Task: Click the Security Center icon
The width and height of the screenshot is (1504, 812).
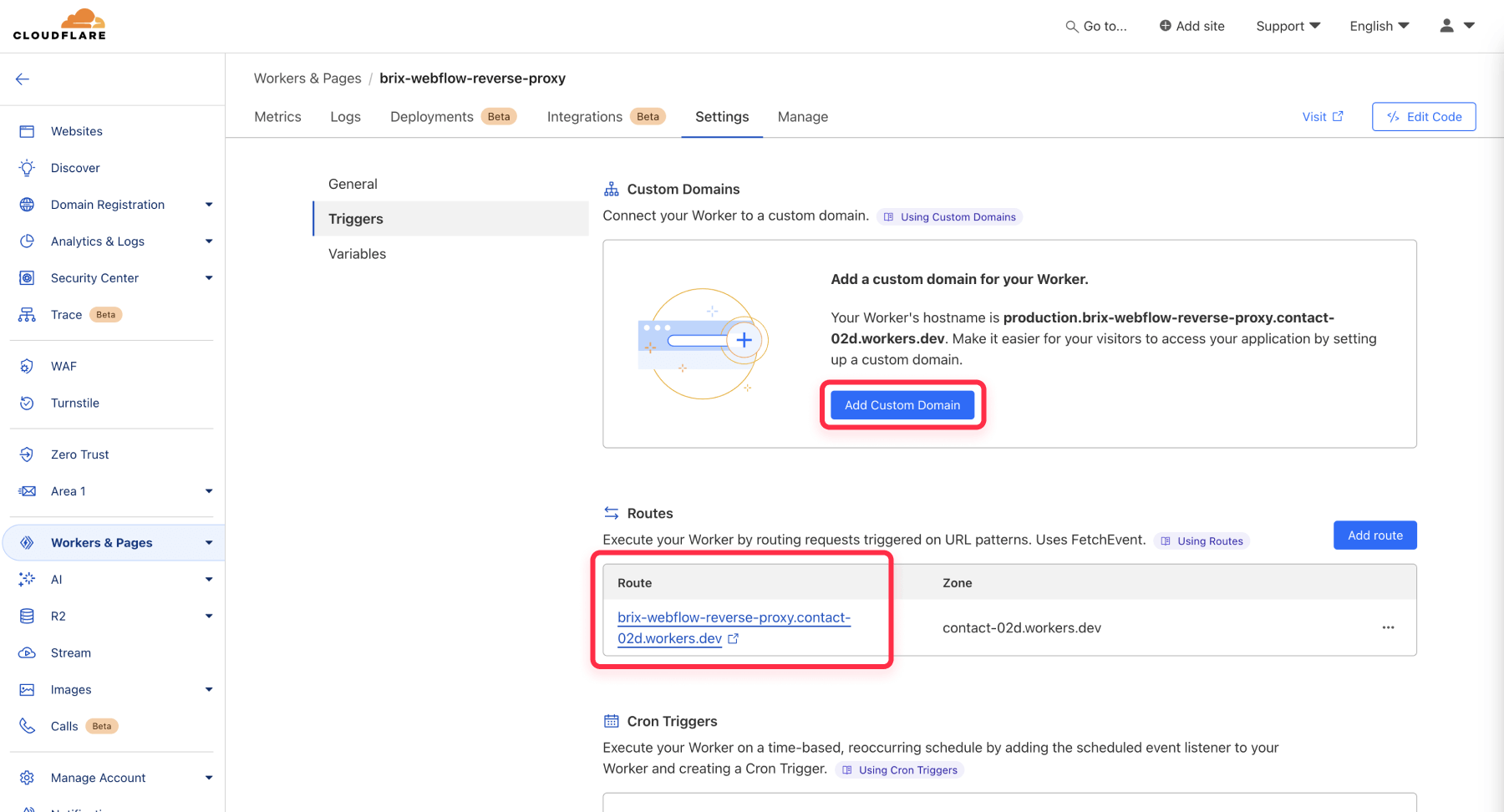Action: [27, 278]
